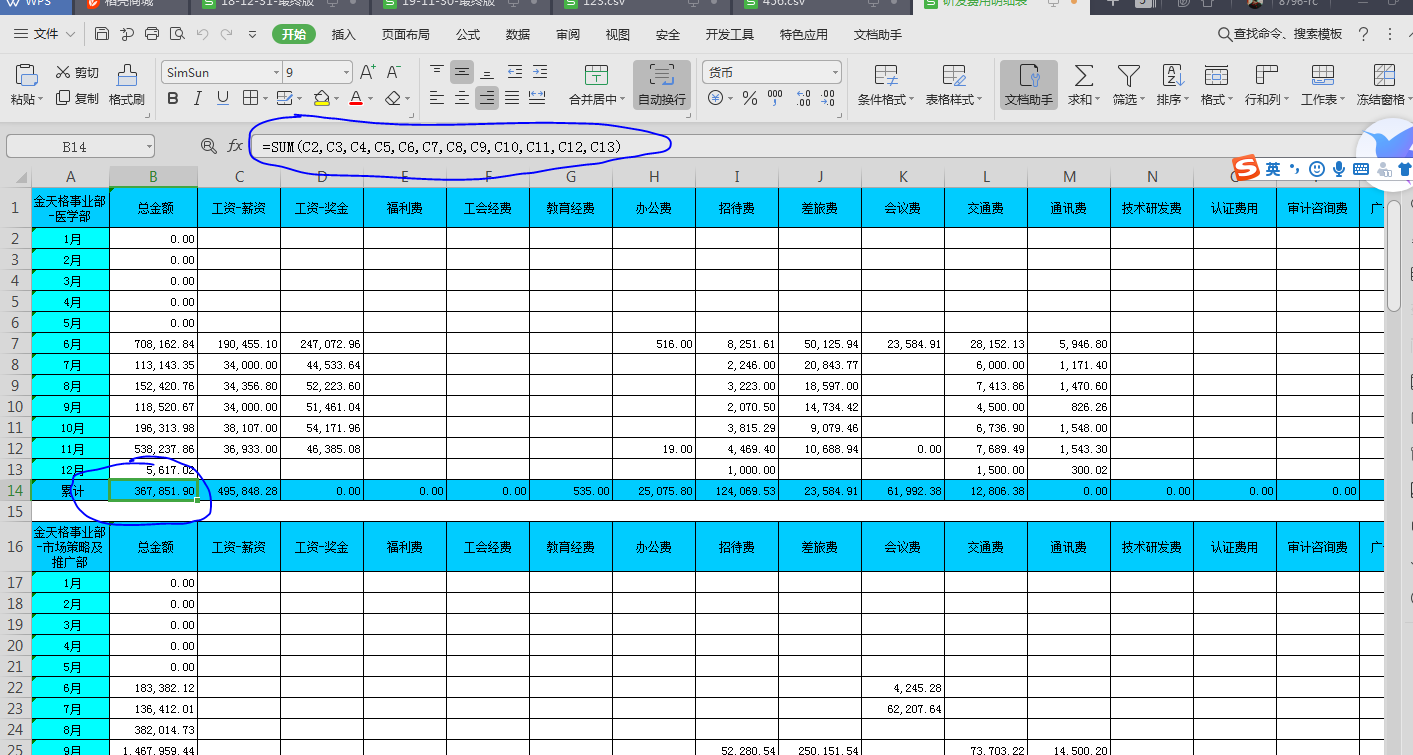Open the font name SimSun dropdown
This screenshot has width=1413, height=755.
point(276,73)
